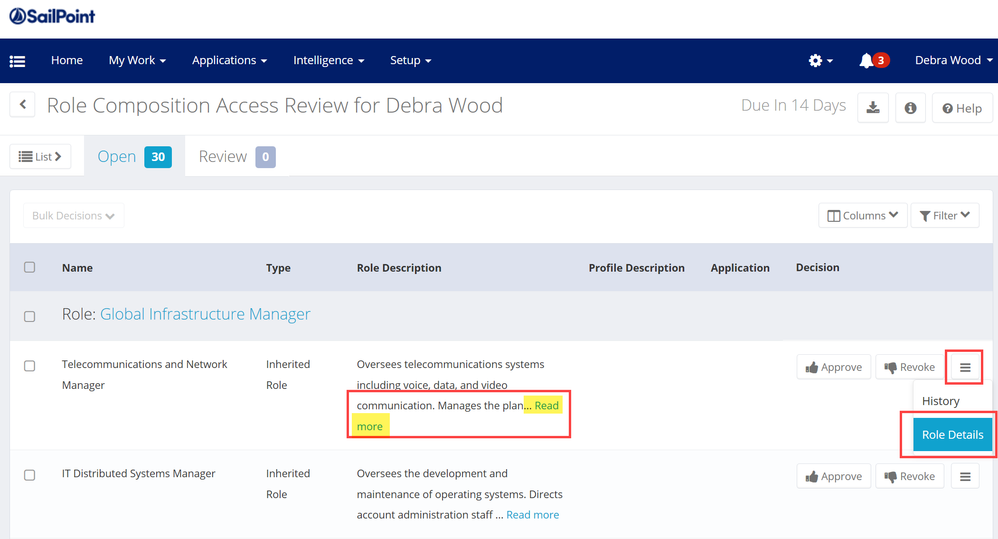Open row menu for Telecommunications and Network Manager
The width and height of the screenshot is (998, 539).
pyautogui.click(x=965, y=368)
